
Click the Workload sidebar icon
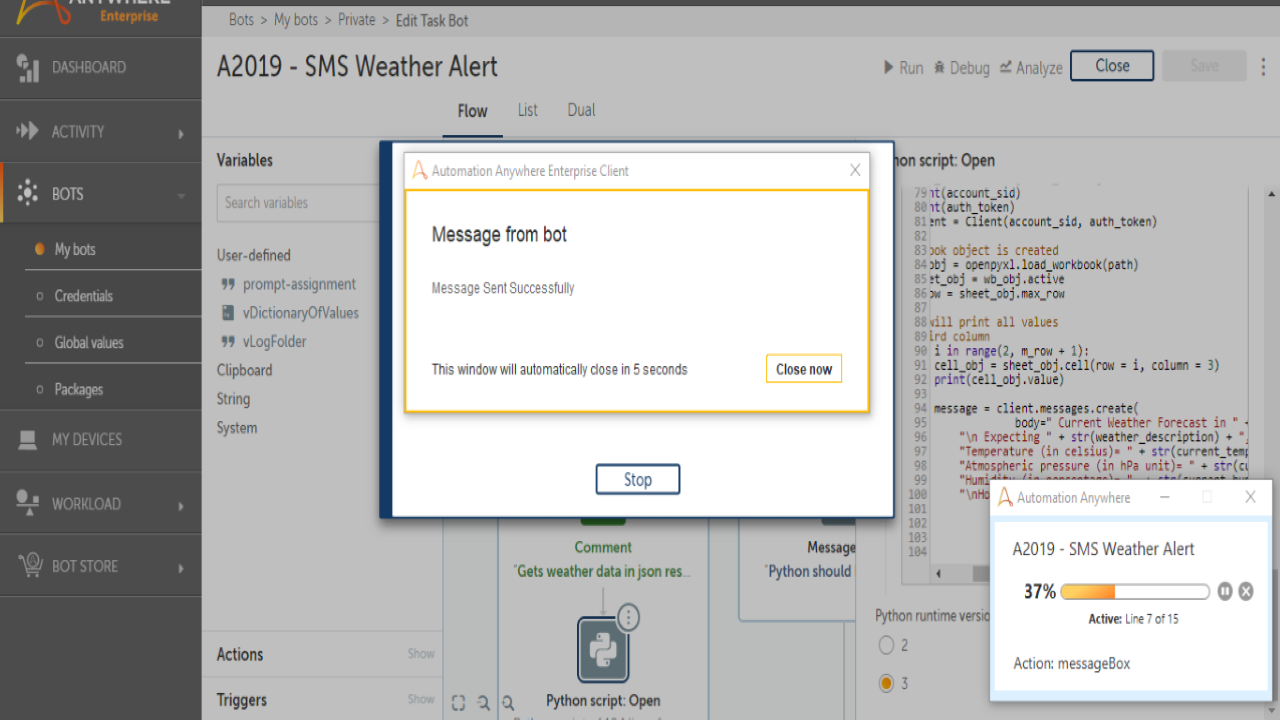coord(27,504)
